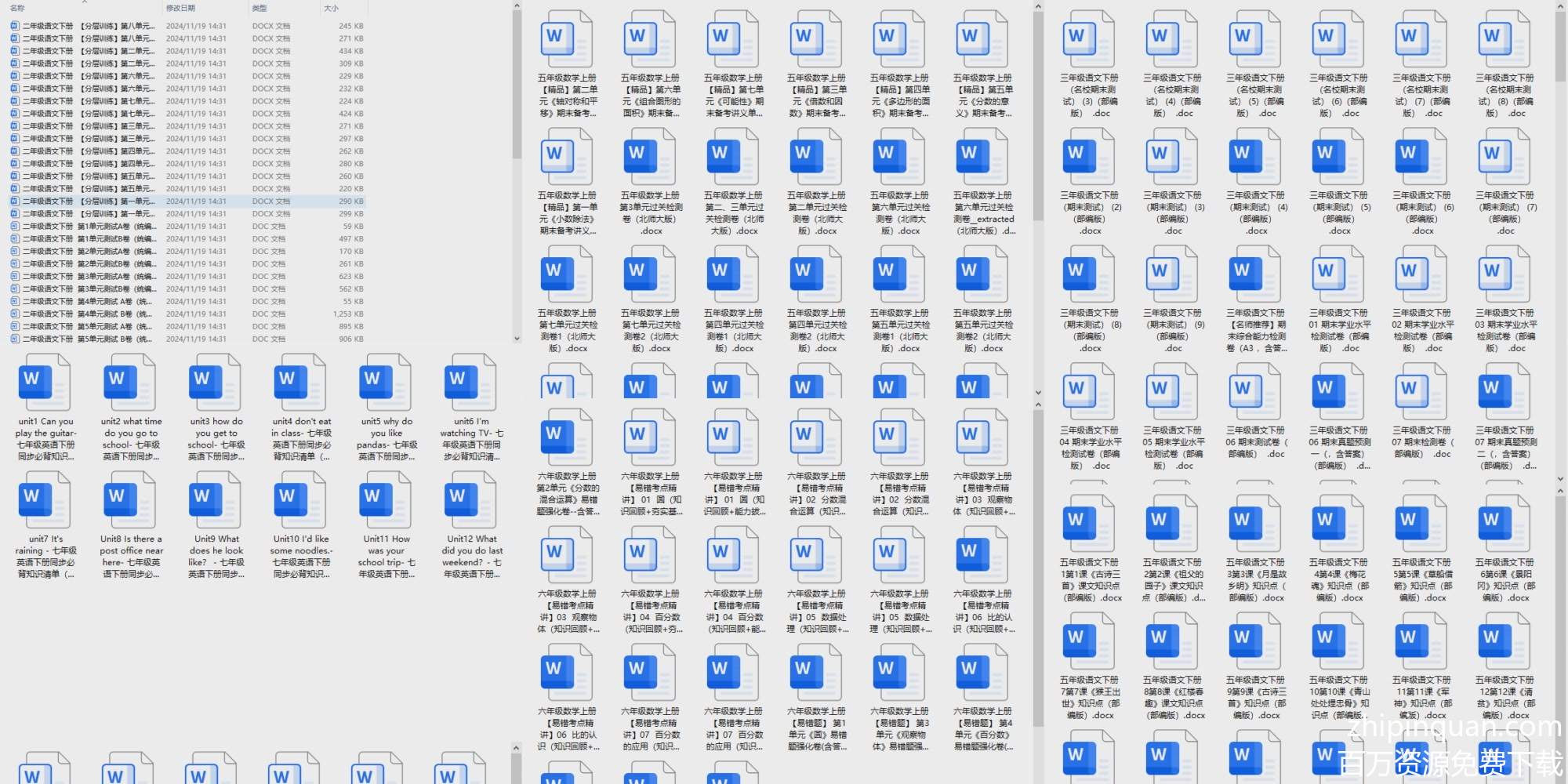Open 三年级语文下册 (期末测试) (2) docx icon
This screenshot has width=1568, height=784.
(1090, 156)
